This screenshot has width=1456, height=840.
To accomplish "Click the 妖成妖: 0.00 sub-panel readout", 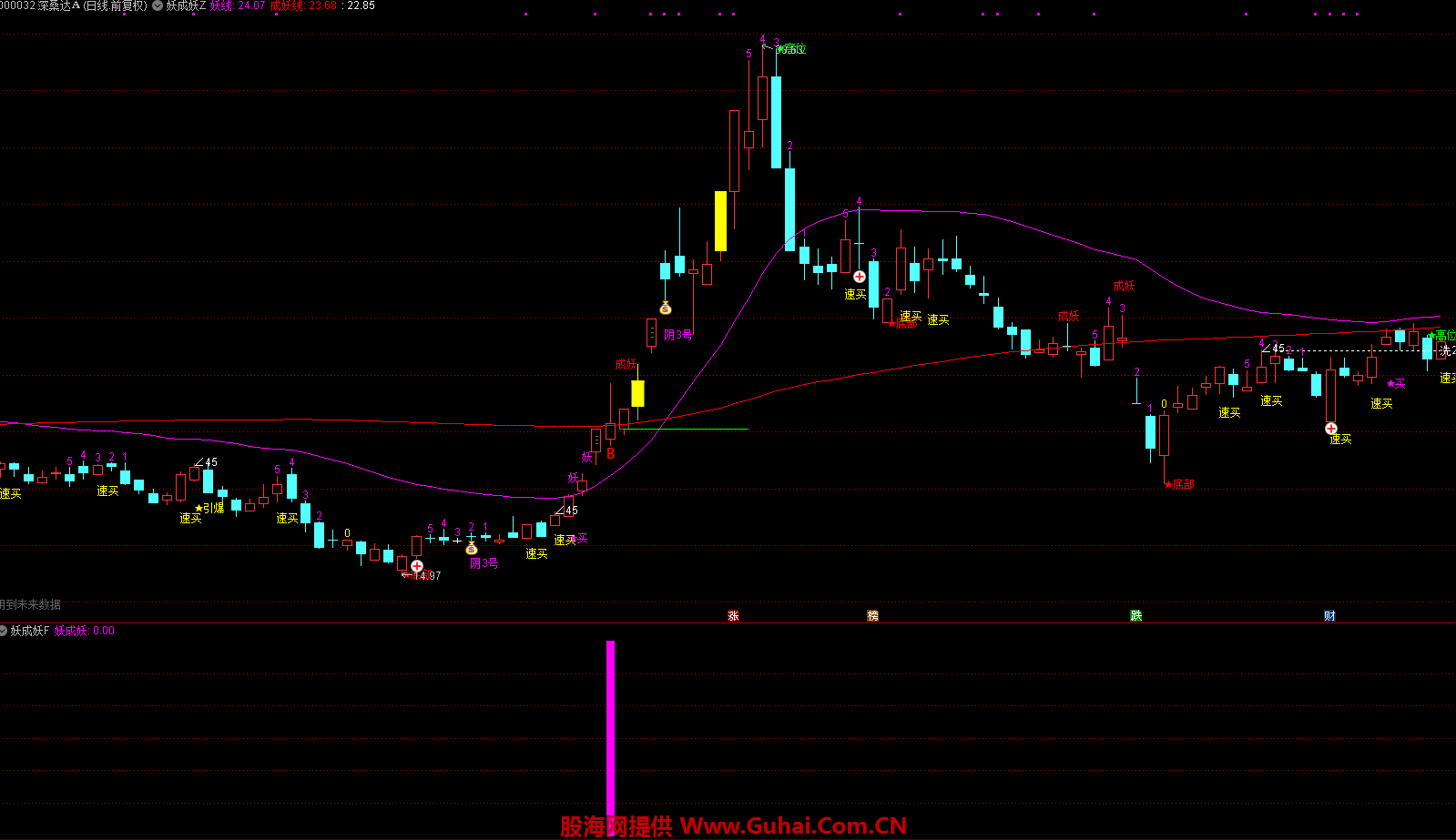I will [85, 631].
